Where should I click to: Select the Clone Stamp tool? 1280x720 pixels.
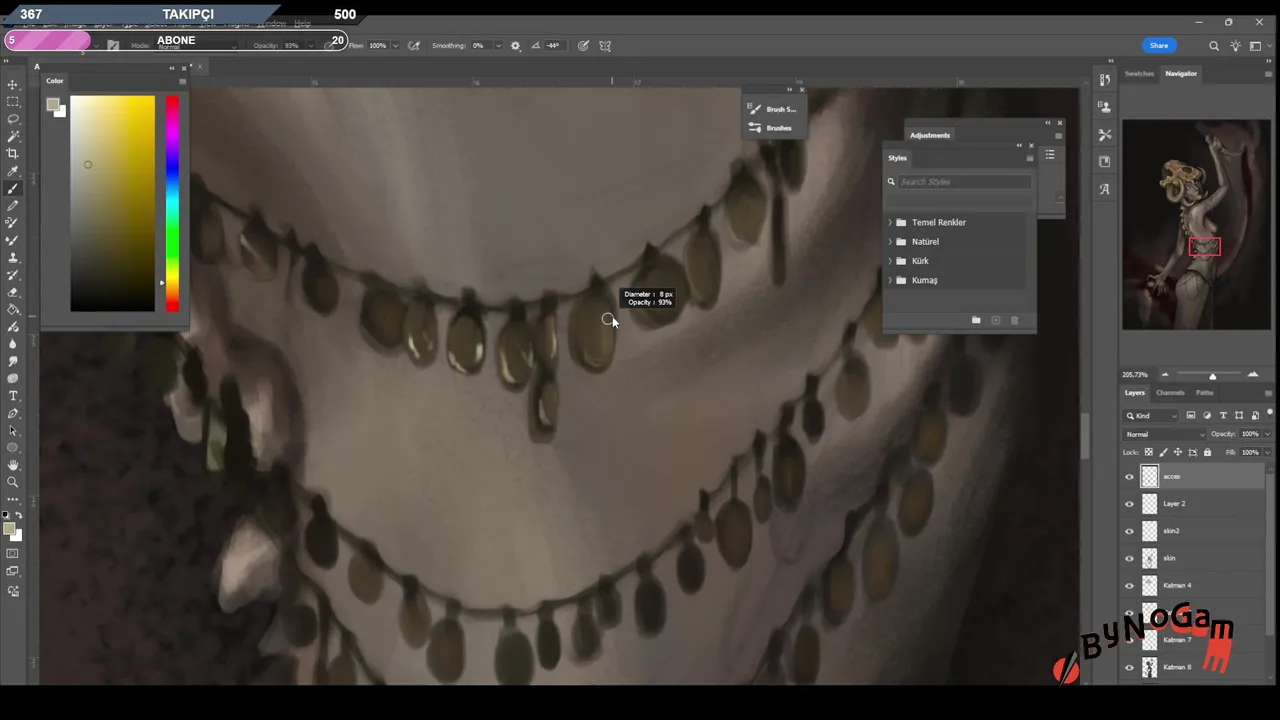(x=13, y=257)
